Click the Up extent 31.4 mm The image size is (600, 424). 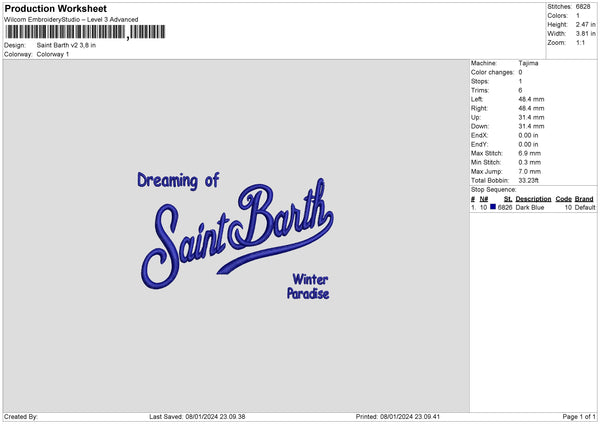coord(531,117)
